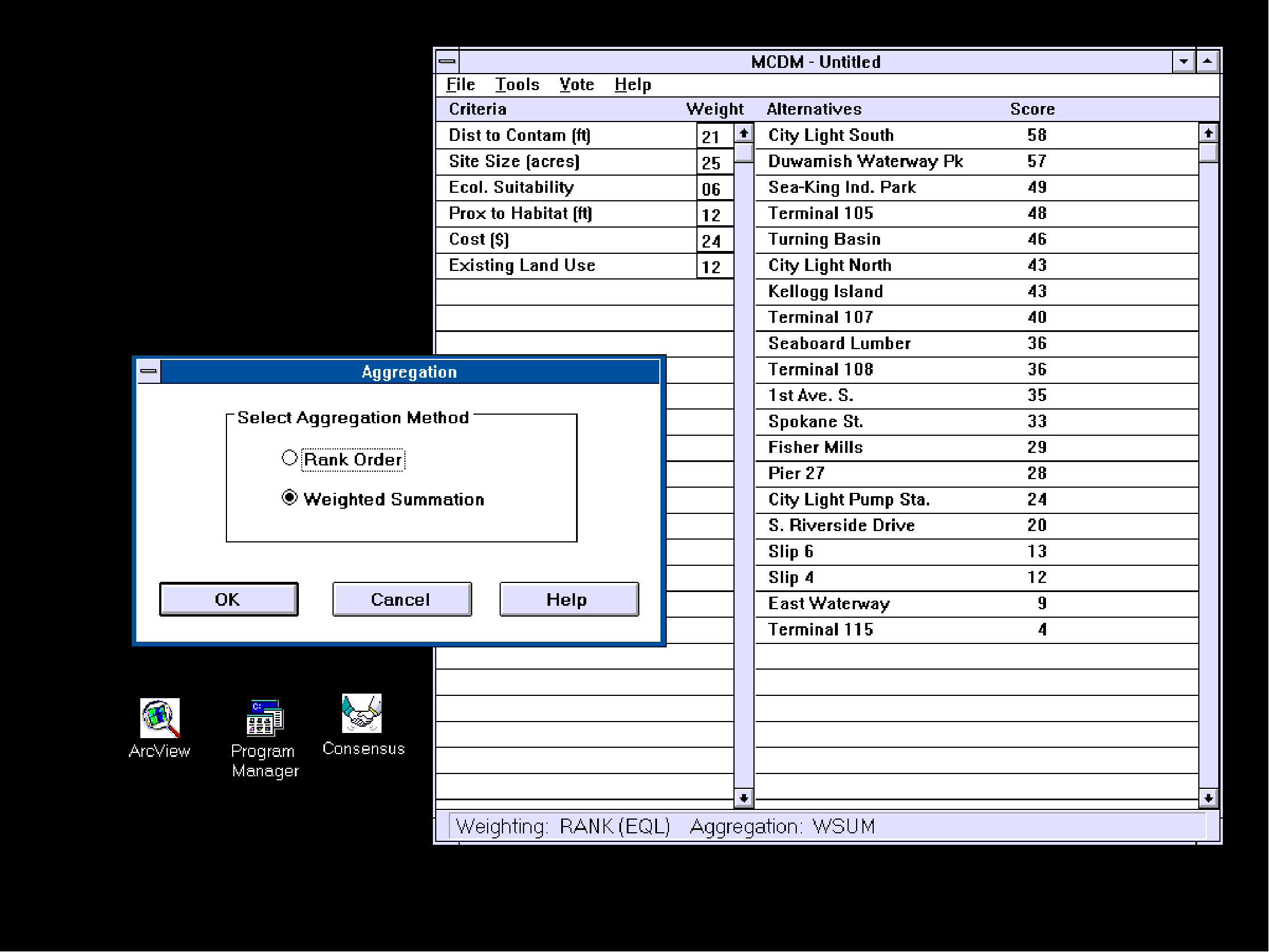This screenshot has height=952, width=1269.
Task: Open the Vote menu
Action: tap(577, 84)
